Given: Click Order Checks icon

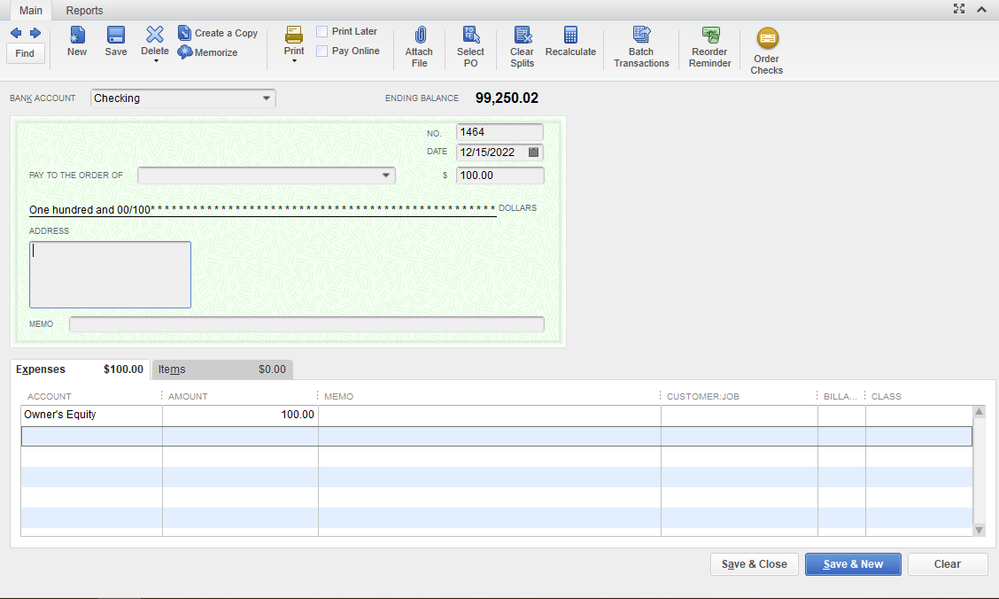Looking at the screenshot, I should pyautogui.click(x=767, y=38).
